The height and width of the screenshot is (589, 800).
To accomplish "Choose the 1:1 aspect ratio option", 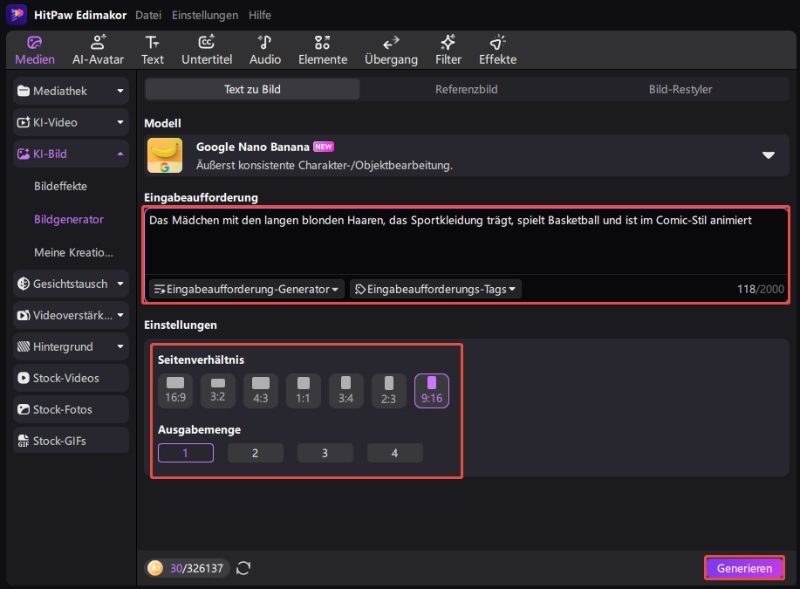I will pos(303,390).
